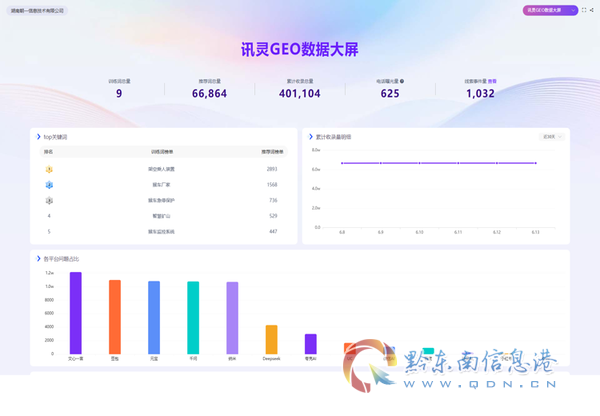The height and width of the screenshot is (416, 600).
Task: Open the purple 讯灵GEO数据大屏 dropdown
Action: pos(550,10)
